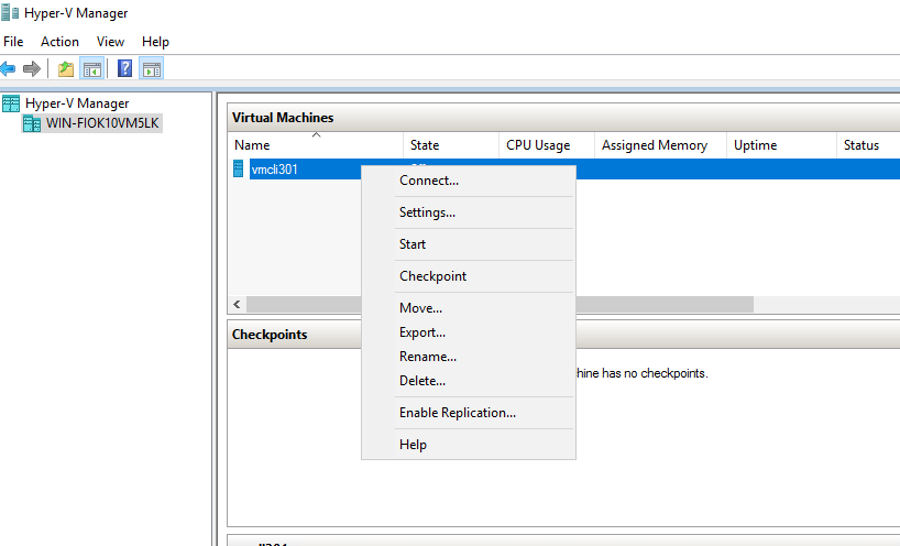
Task: Select the vmcli301 row name
Action: pos(274,169)
